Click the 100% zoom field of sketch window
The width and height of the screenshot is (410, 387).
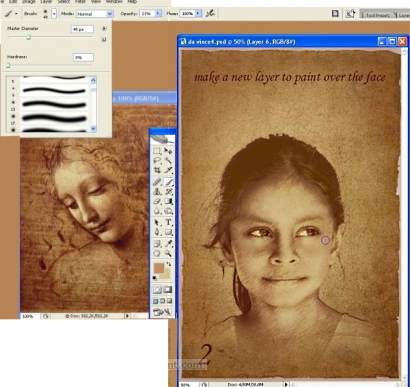click(30, 316)
